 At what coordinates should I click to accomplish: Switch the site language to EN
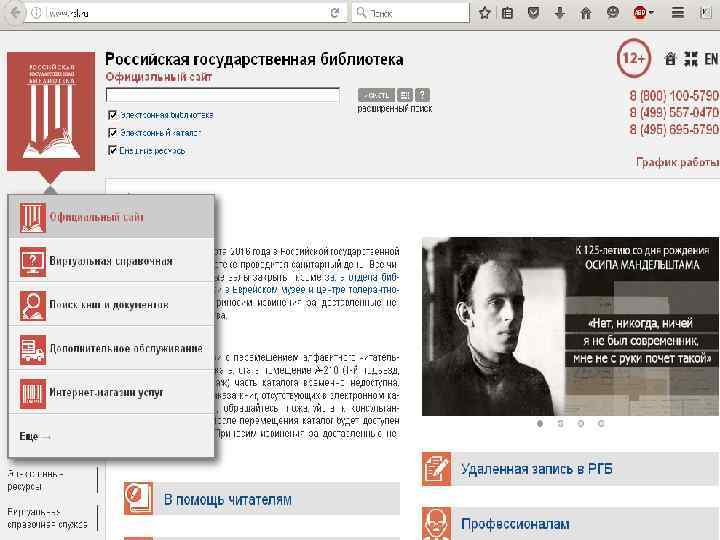711,59
